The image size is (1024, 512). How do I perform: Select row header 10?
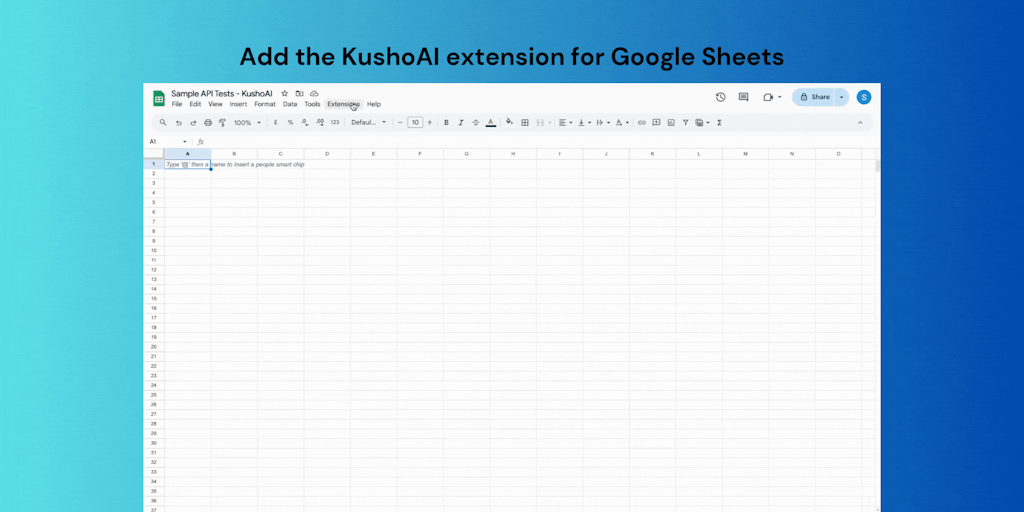click(x=153, y=251)
